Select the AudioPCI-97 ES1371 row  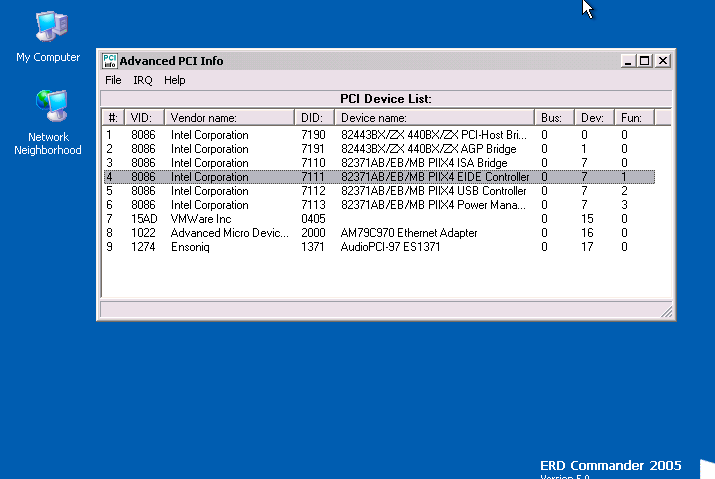point(379,247)
